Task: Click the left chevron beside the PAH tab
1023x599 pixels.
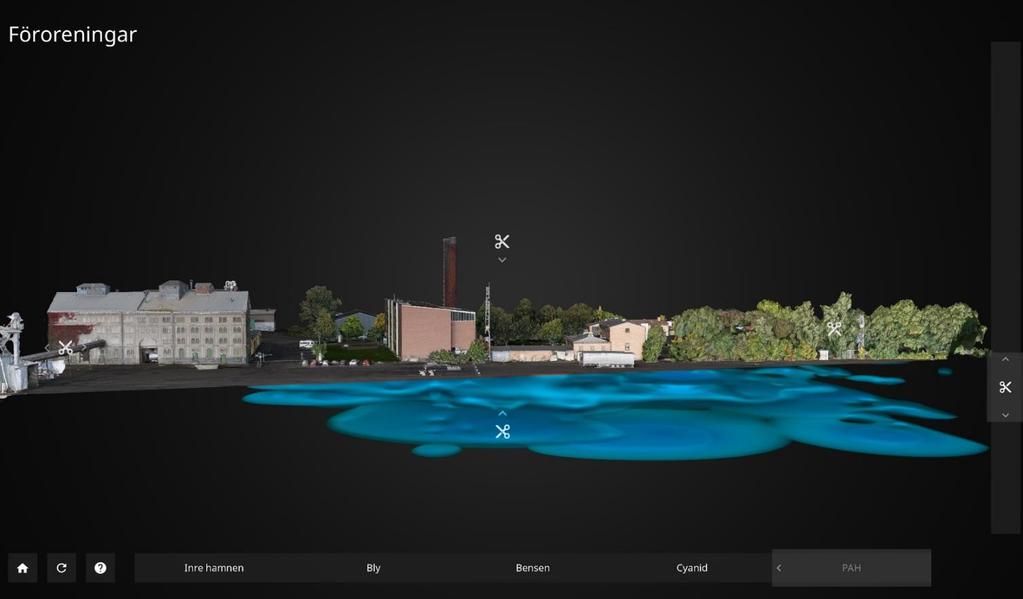Action: tap(778, 568)
